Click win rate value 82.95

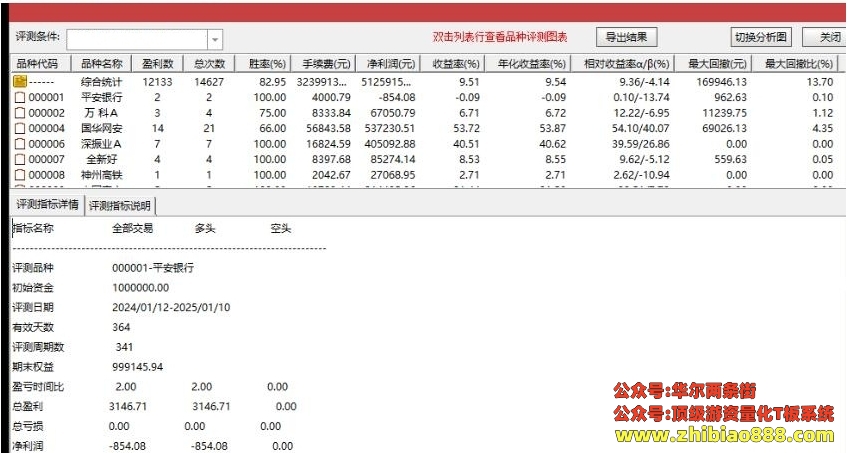click(273, 82)
